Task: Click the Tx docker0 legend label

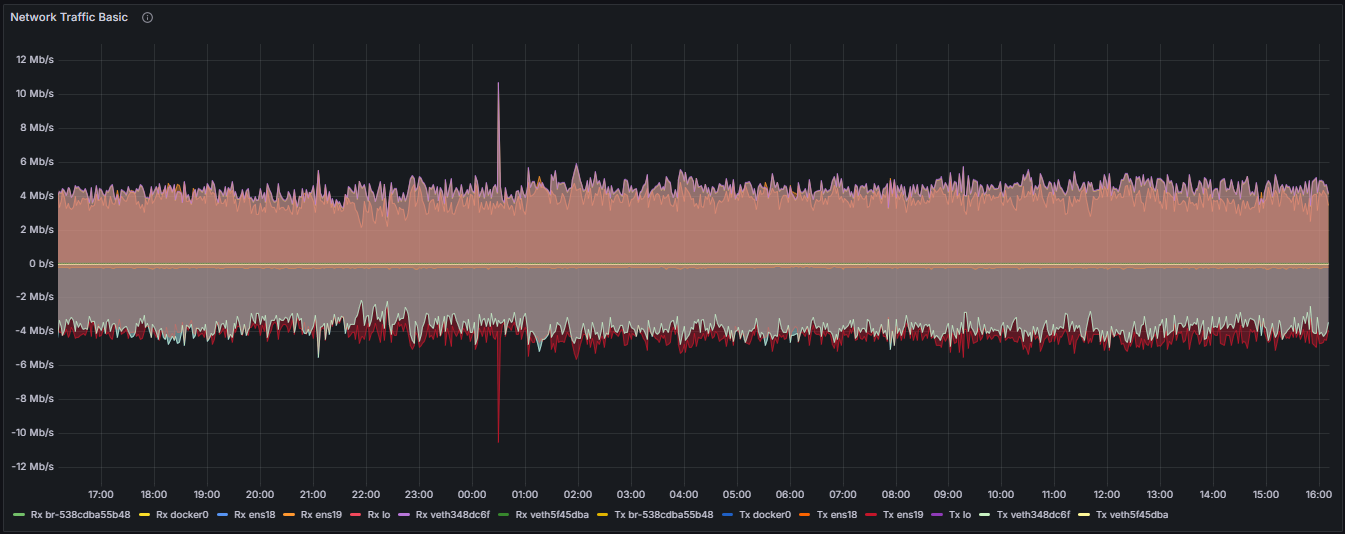Action: click(x=765, y=515)
